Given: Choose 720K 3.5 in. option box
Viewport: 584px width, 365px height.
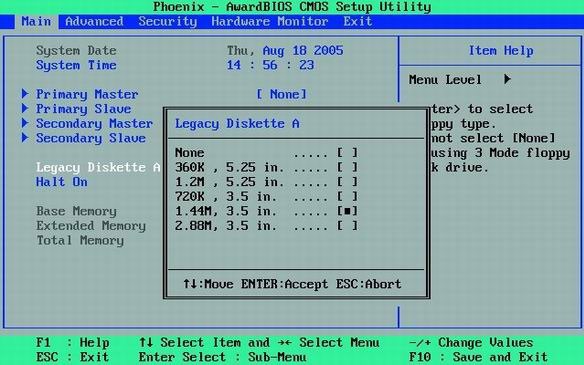Looking at the screenshot, I should (347, 196).
